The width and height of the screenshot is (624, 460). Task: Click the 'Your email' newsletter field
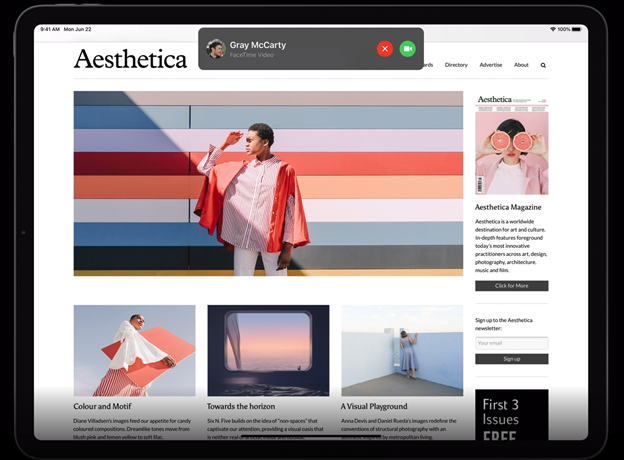(512, 343)
